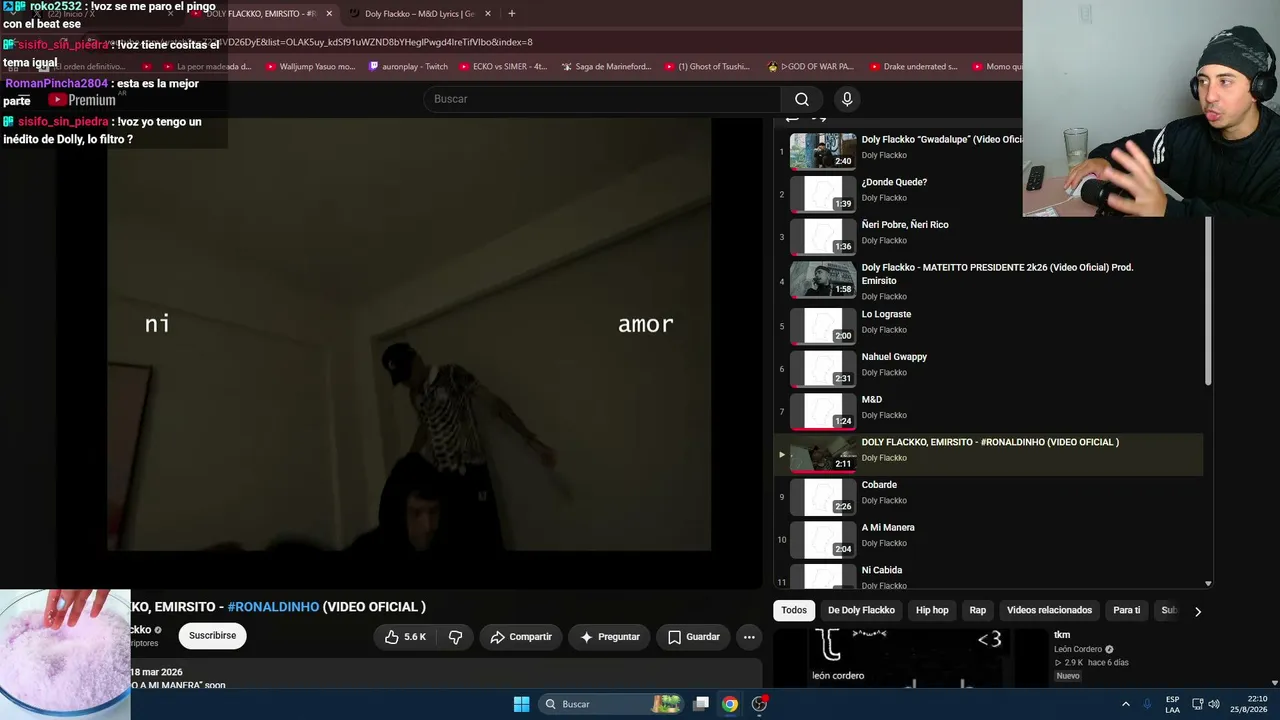Open Saga de Marineford bookmark
This screenshot has width=1280, height=720.
606,67
